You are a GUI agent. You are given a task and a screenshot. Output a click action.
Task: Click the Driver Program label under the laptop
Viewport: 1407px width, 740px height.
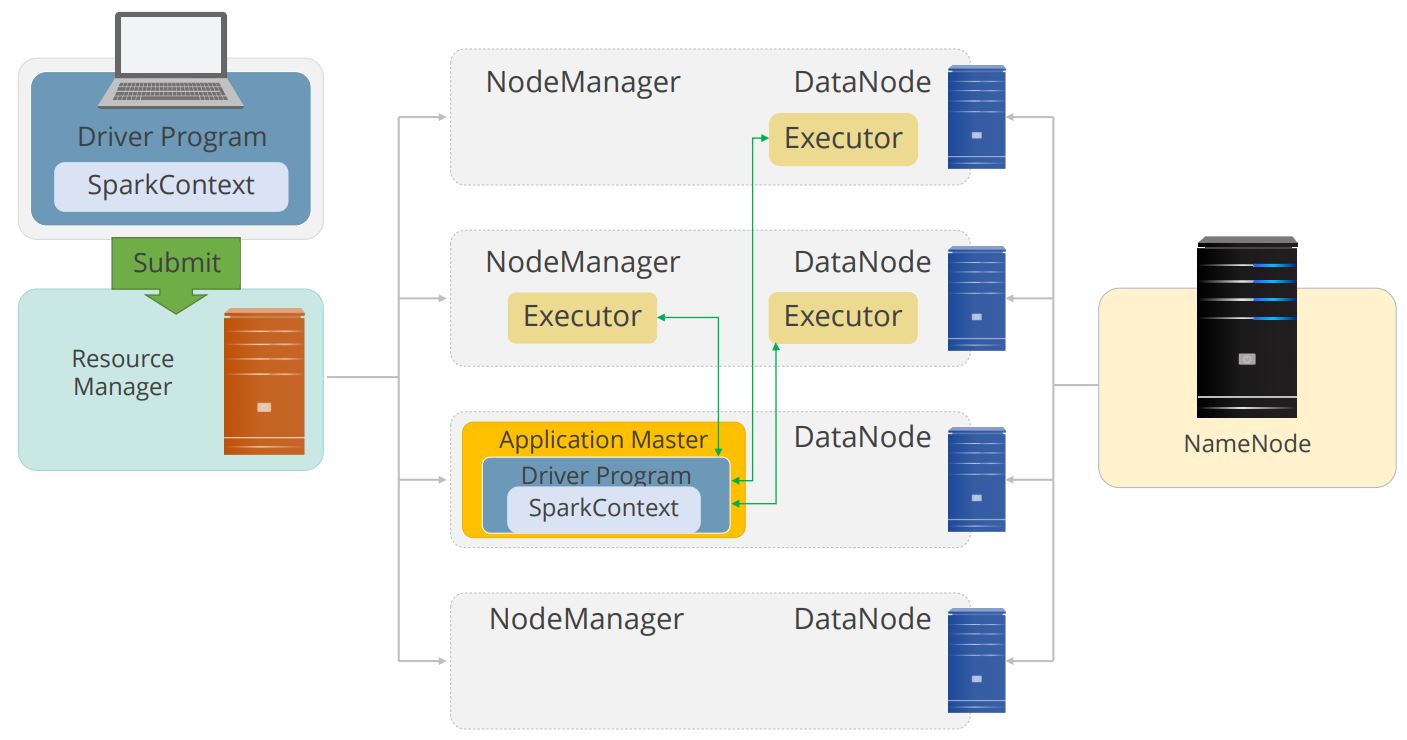[172, 137]
